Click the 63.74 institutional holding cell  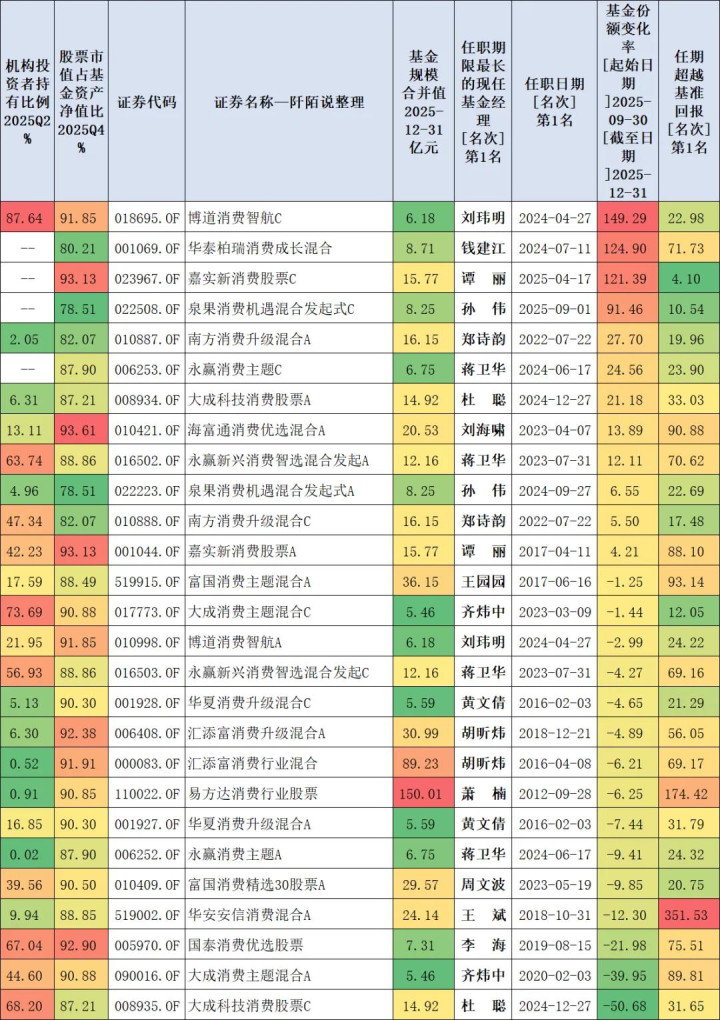coord(25,461)
